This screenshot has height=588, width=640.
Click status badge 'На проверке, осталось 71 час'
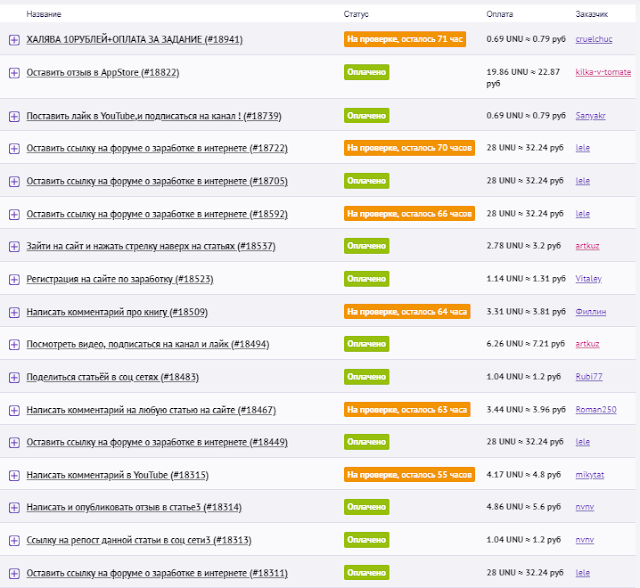[405, 39]
